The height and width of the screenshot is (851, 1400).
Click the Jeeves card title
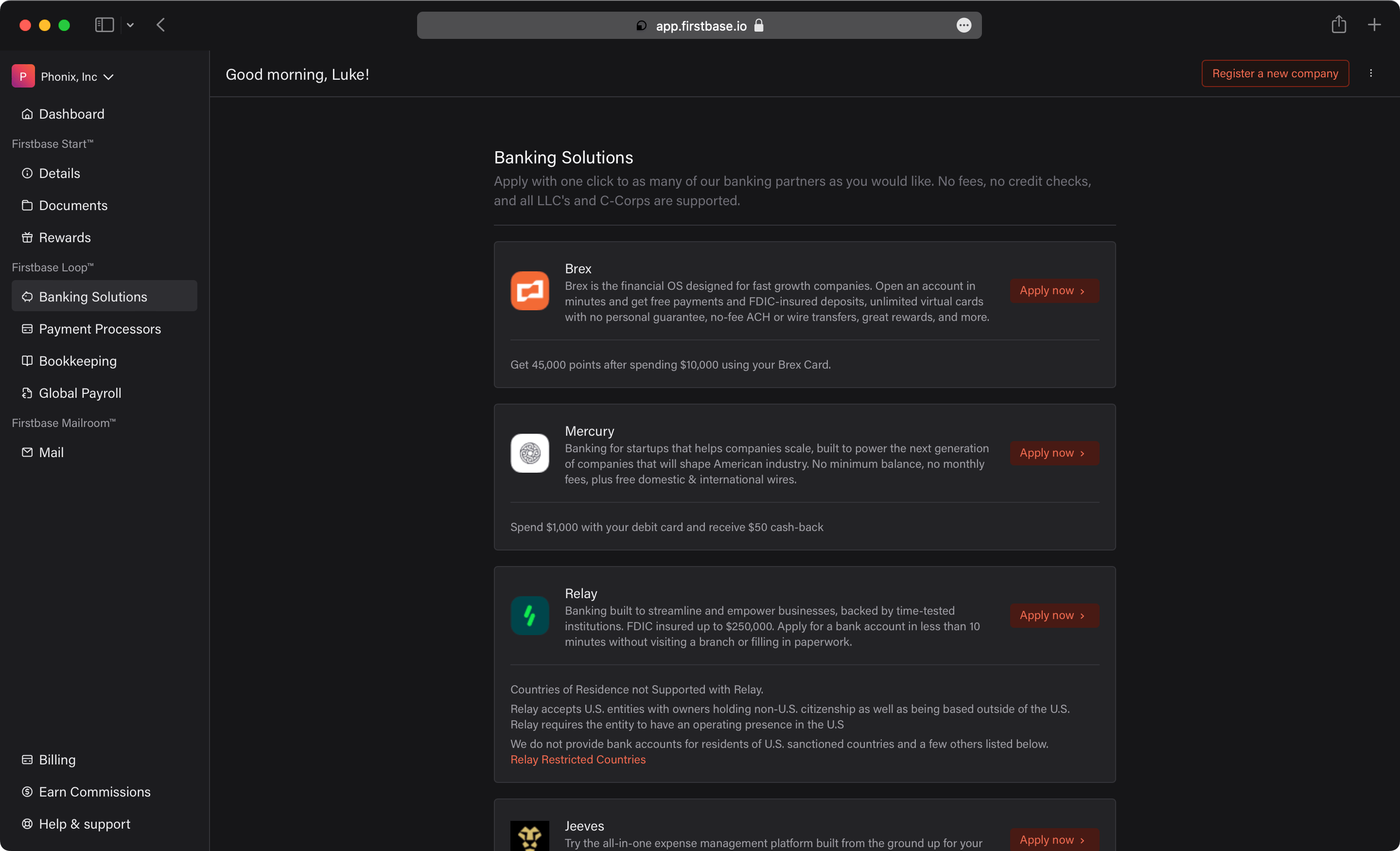point(584,826)
